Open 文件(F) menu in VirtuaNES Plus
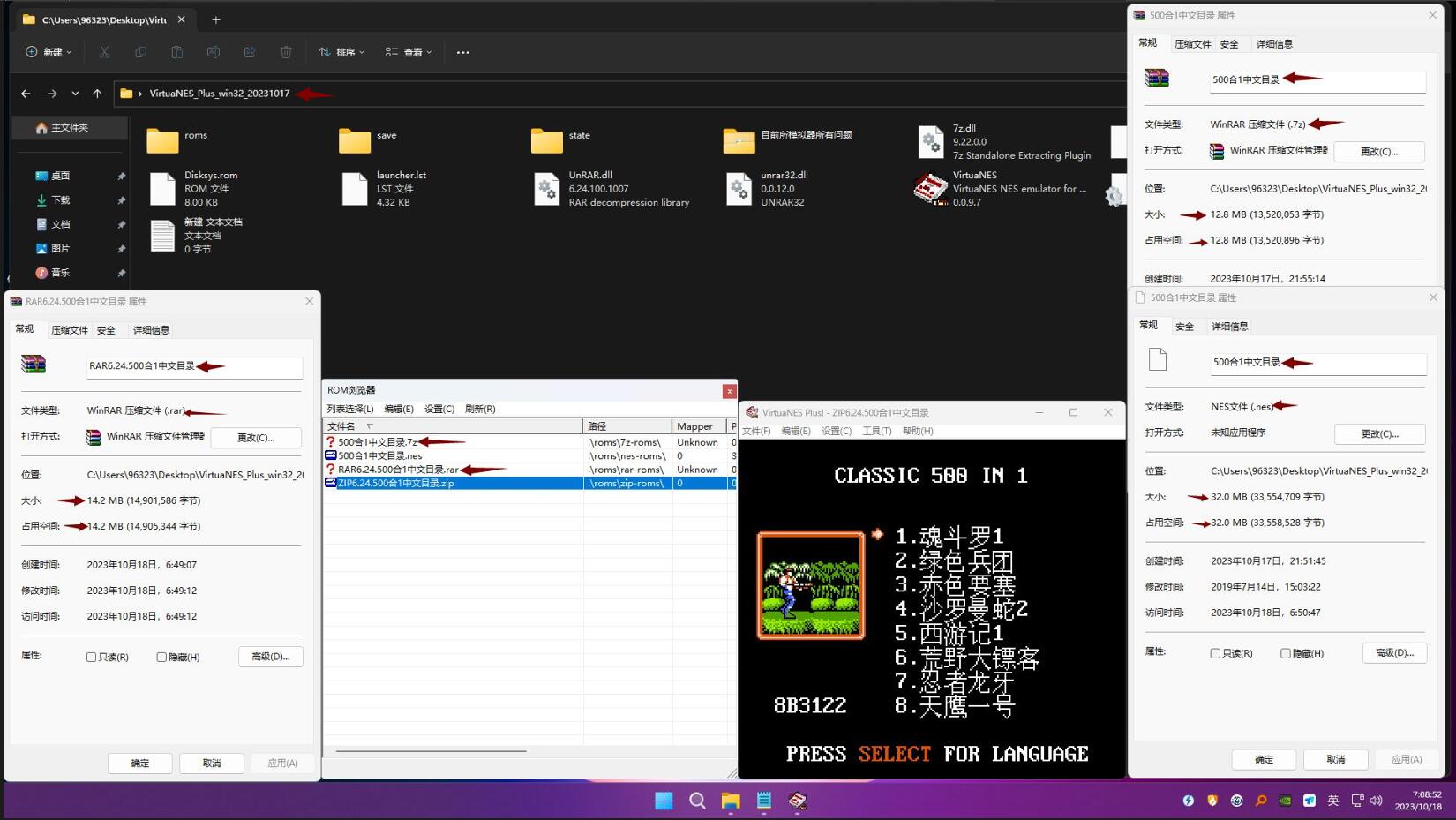Viewport: 1456px width, 820px height. (x=756, y=431)
